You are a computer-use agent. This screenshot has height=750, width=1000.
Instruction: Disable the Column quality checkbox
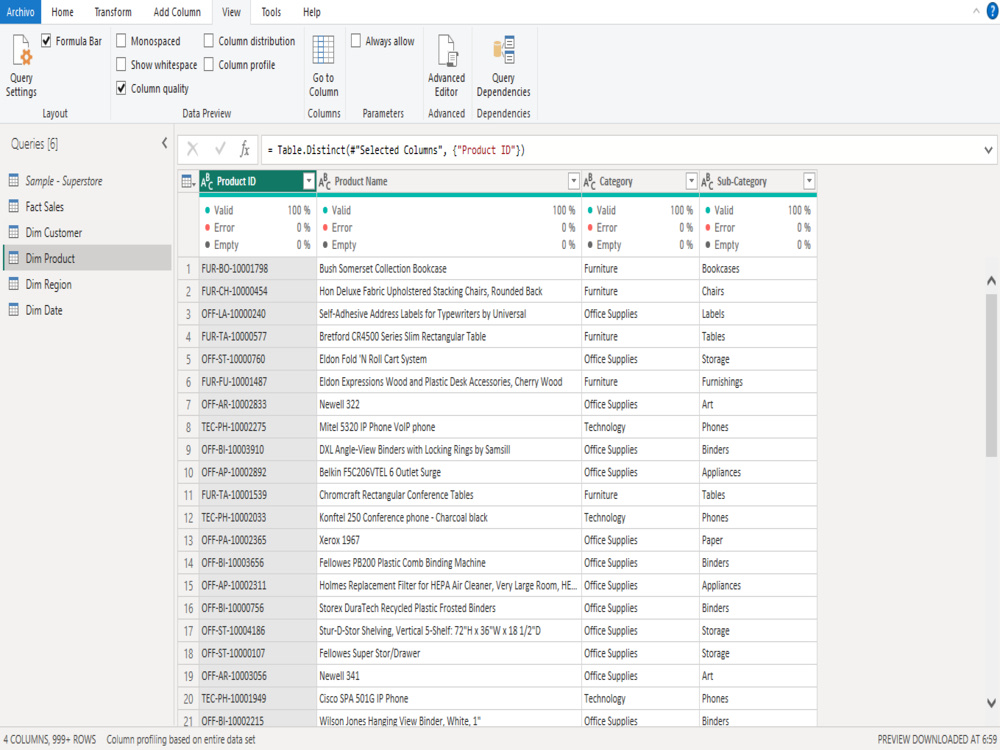(x=121, y=88)
